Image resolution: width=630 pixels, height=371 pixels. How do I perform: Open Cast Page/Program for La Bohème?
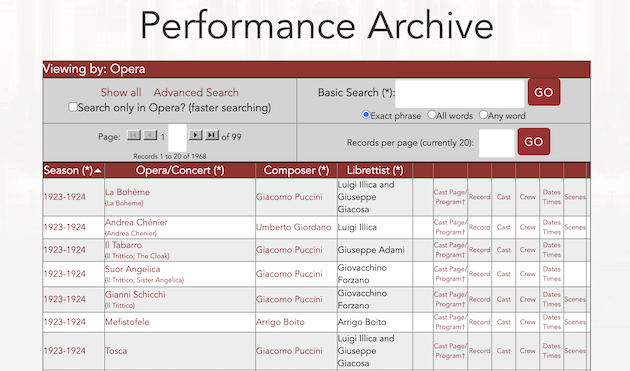tap(450, 197)
